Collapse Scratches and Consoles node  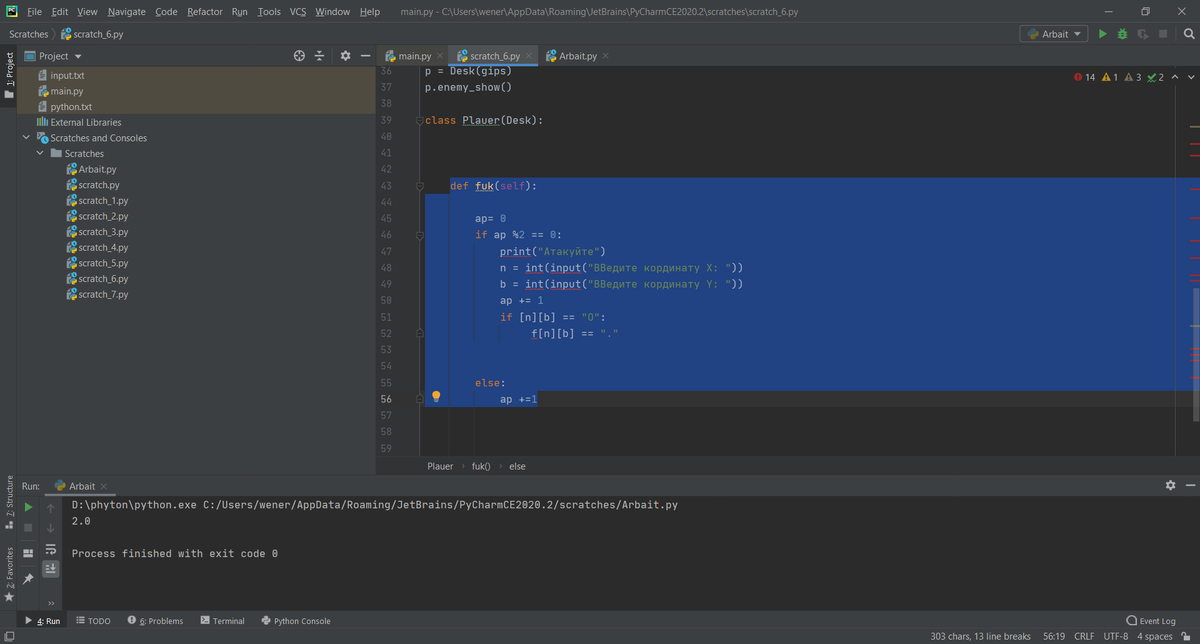pos(26,138)
